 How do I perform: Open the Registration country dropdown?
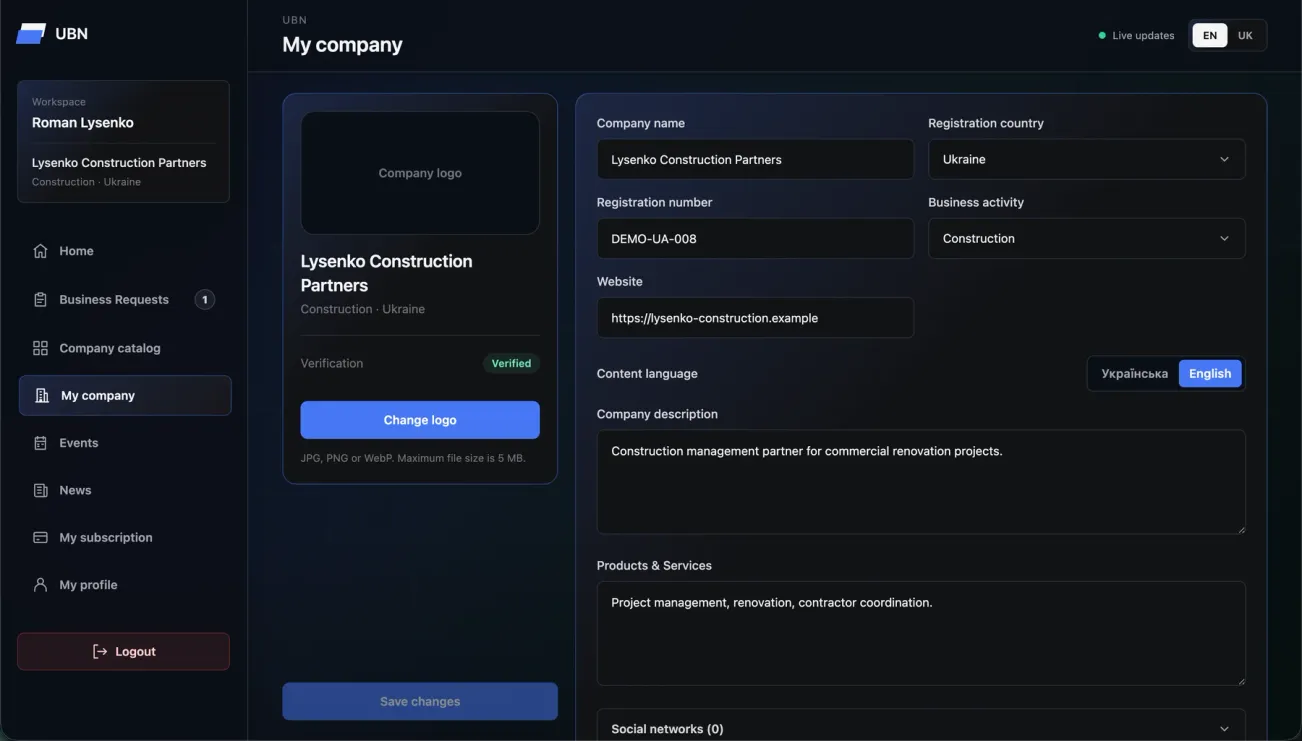click(1086, 159)
